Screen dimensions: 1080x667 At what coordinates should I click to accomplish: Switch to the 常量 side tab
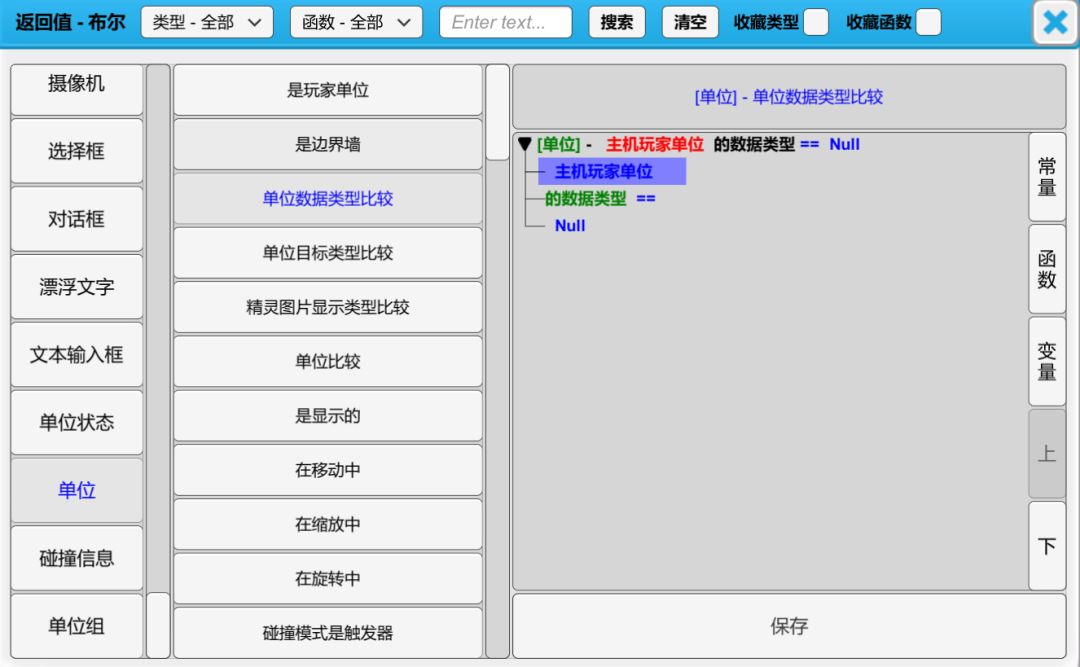pos(1047,177)
